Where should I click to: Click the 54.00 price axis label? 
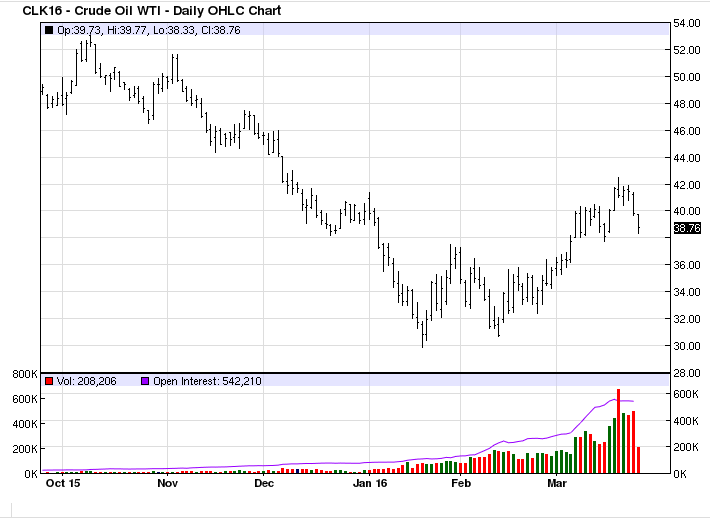click(687, 24)
